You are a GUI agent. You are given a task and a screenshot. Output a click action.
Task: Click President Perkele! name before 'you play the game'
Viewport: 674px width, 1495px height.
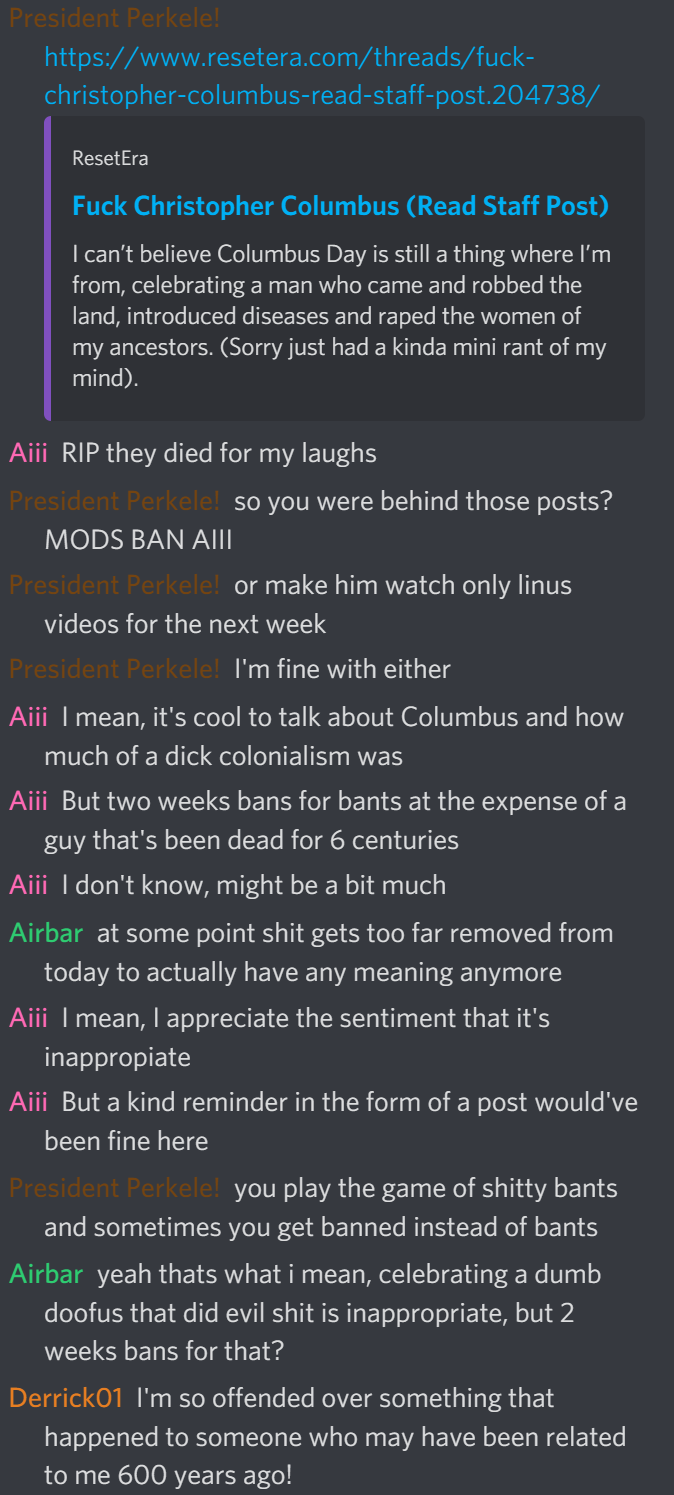pos(115,1188)
